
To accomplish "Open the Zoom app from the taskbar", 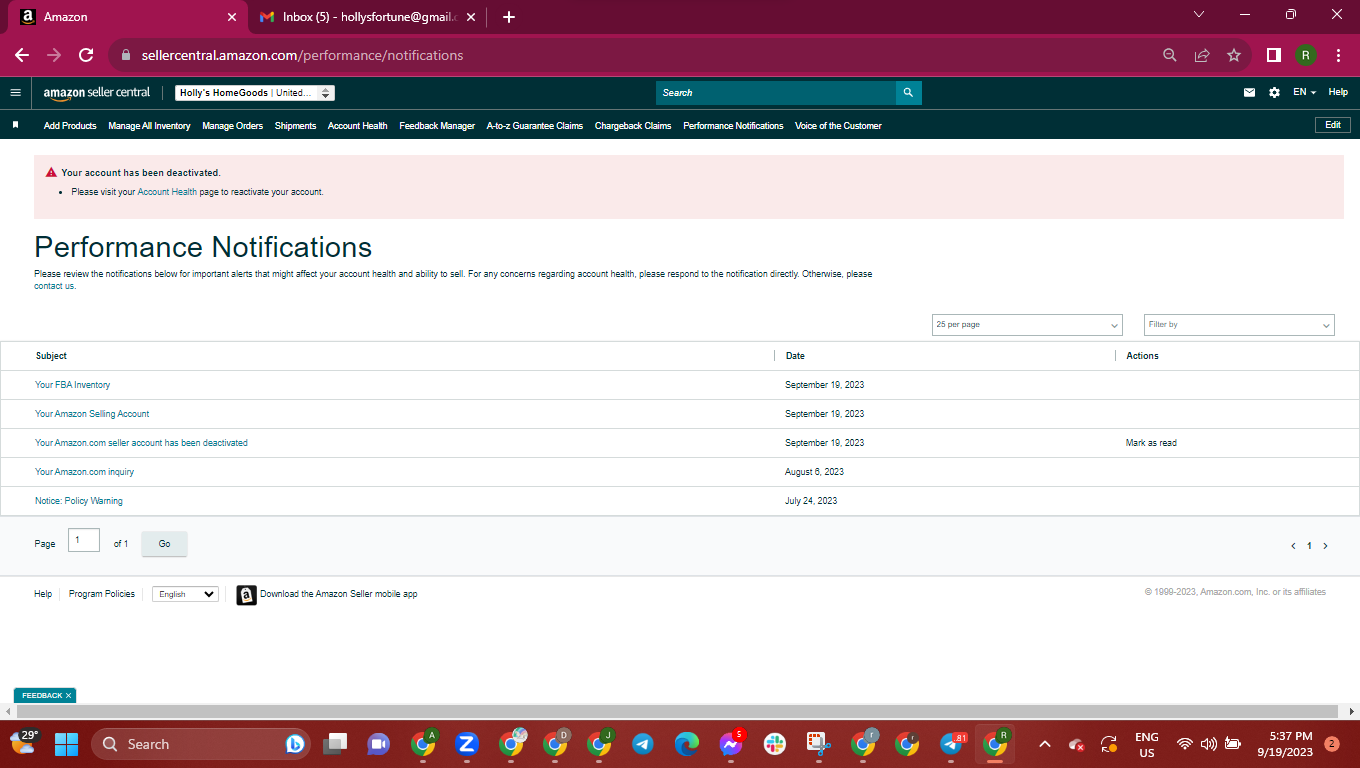I will coord(466,744).
